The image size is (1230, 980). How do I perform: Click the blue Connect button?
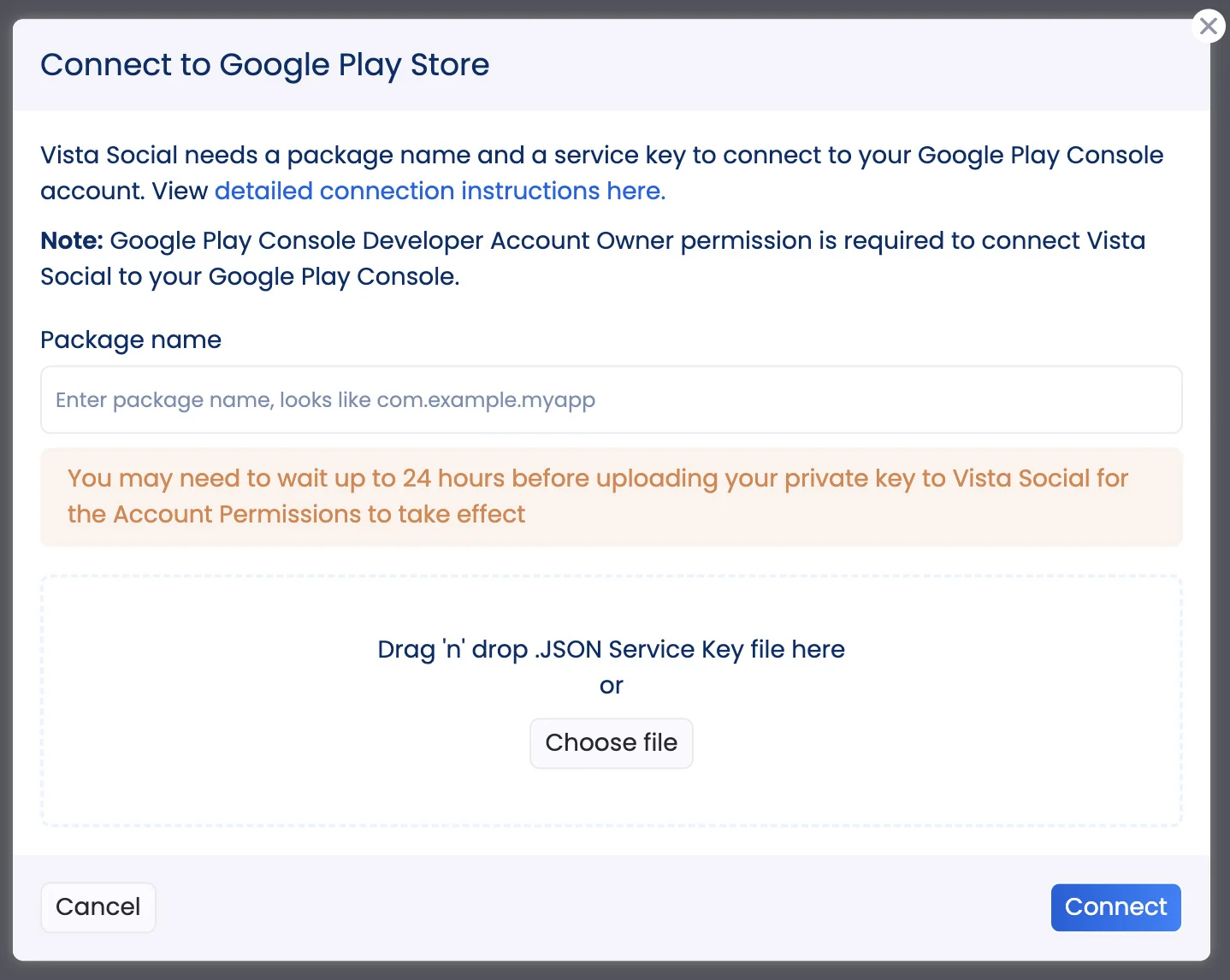coord(1115,907)
